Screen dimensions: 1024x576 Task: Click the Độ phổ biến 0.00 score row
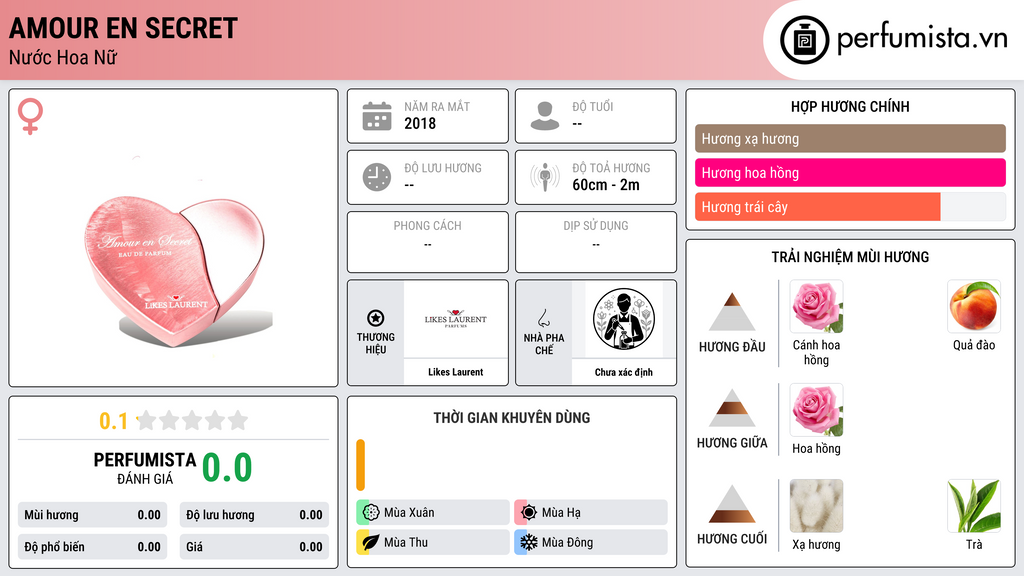click(93, 547)
